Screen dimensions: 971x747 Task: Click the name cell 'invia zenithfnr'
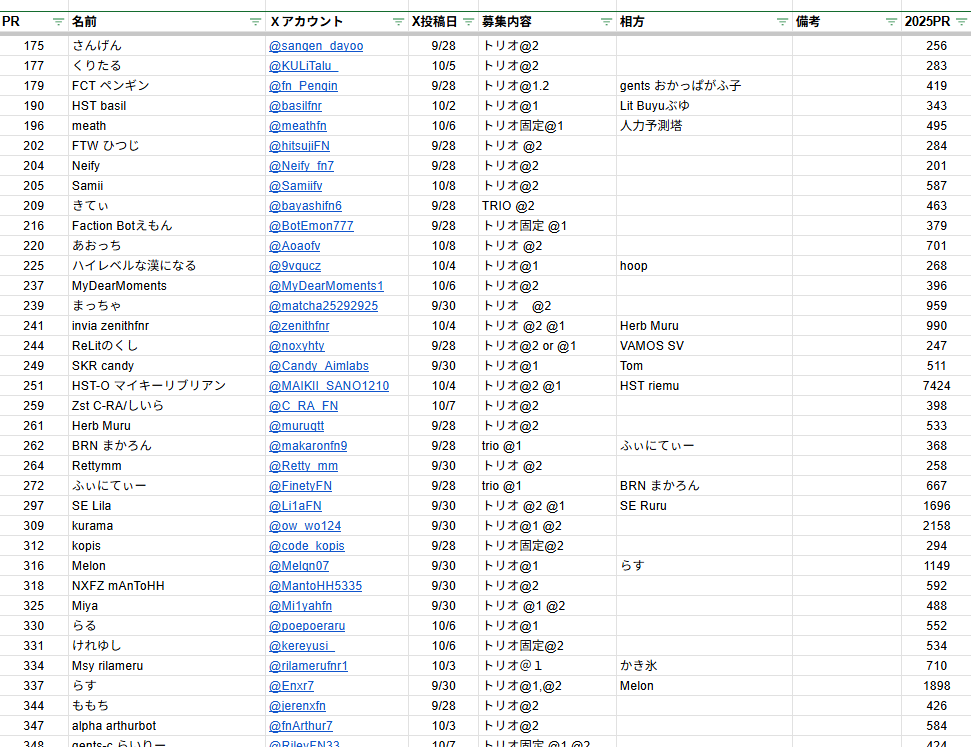tap(167, 326)
